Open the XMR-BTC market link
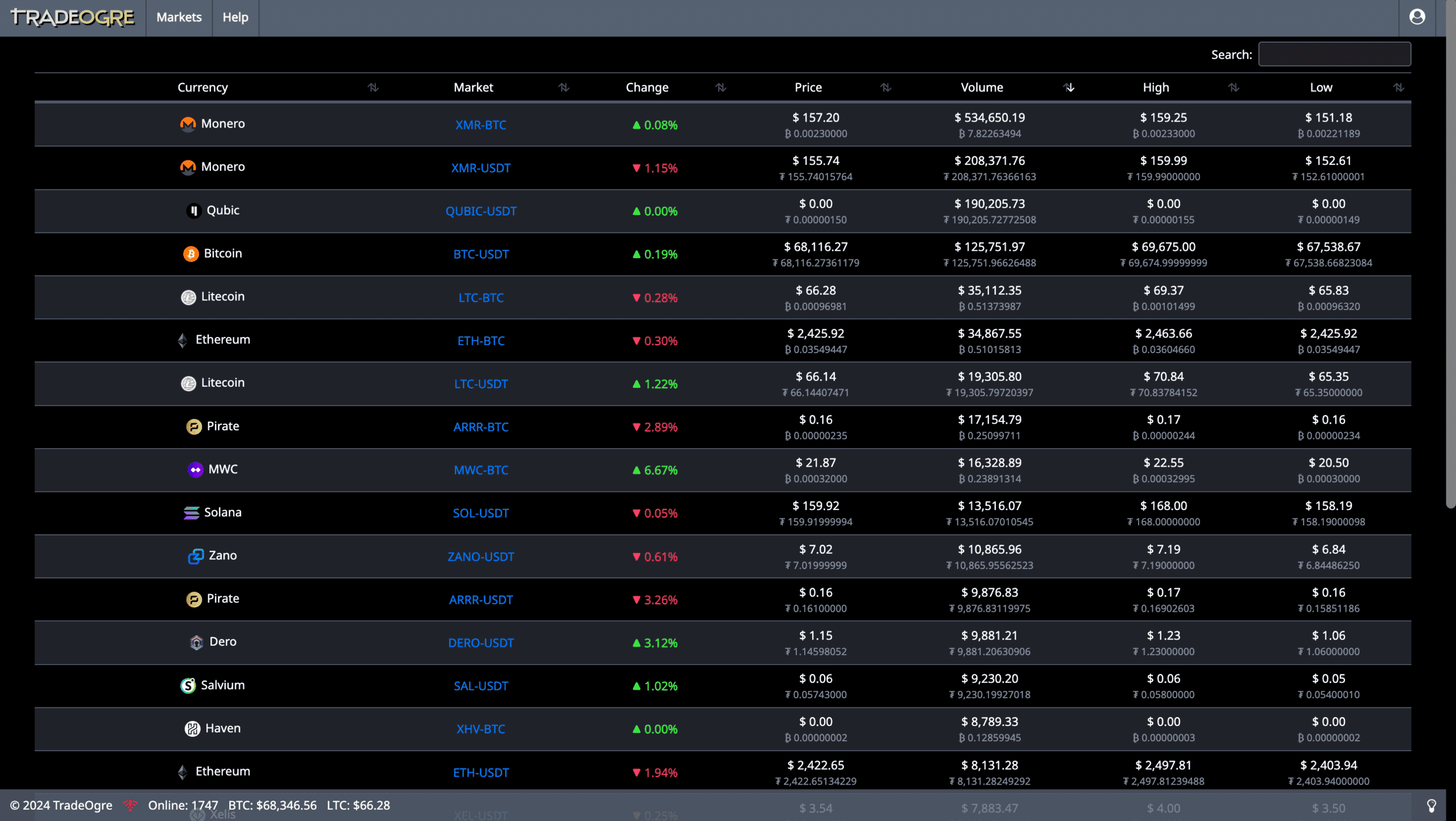 (481, 125)
